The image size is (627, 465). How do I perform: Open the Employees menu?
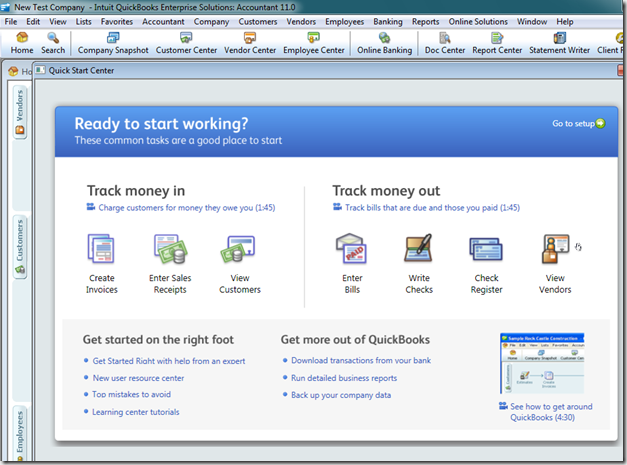(345, 22)
